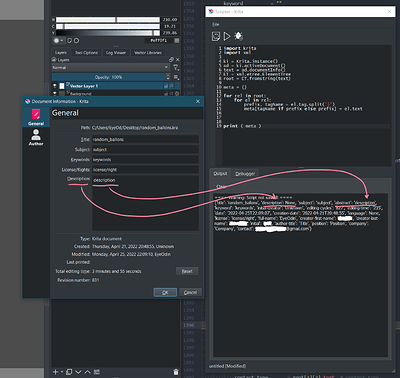400x378 pixels.
Task: Lock the Layers docker with the header icon
Action: click(x=54, y=60)
